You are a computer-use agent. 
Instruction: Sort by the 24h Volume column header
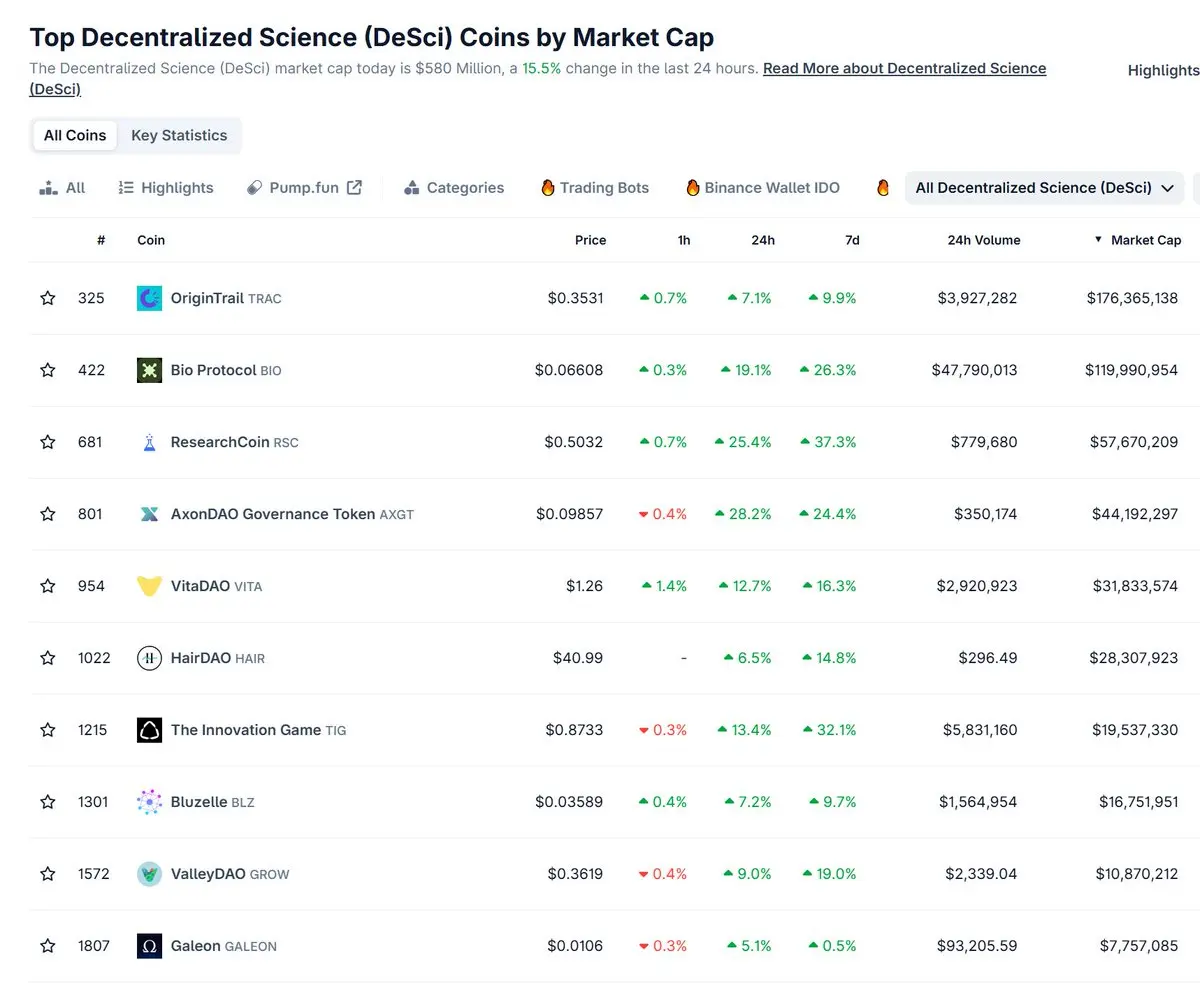[984, 240]
